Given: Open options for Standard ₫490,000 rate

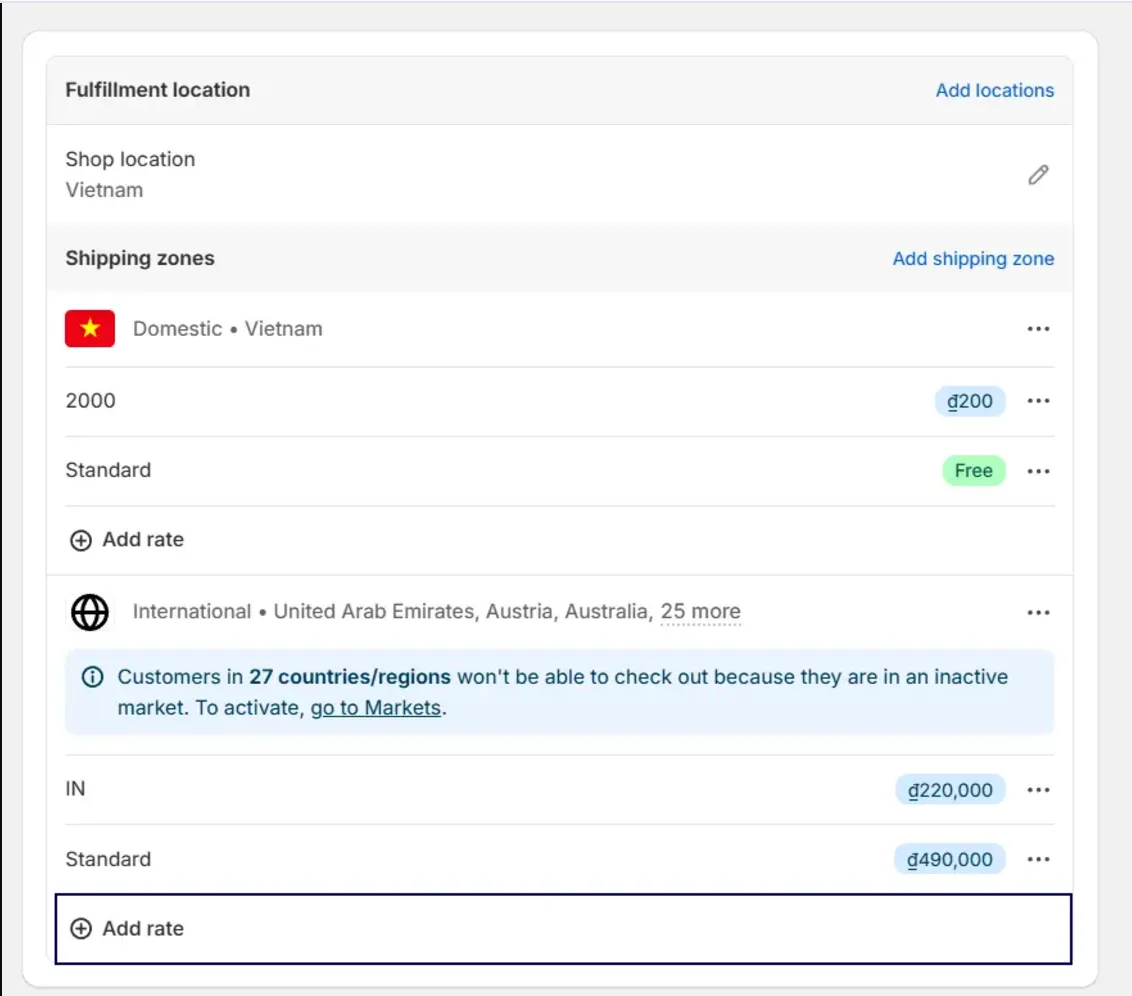Looking at the screenshot, I should pyautogui.click(x=1038, y=860).
